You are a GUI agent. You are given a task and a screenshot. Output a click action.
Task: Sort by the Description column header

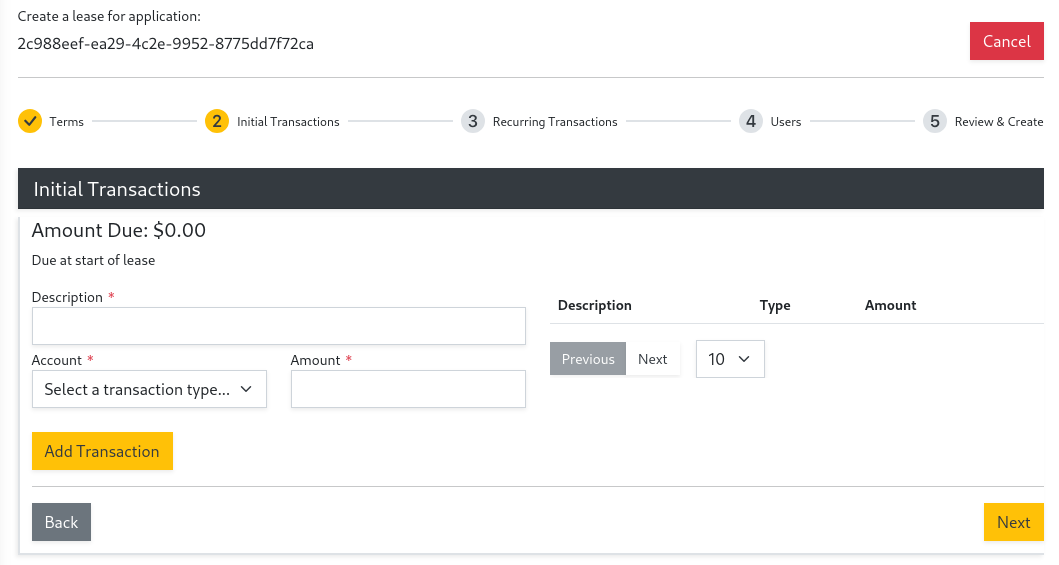tap(595, 305)
